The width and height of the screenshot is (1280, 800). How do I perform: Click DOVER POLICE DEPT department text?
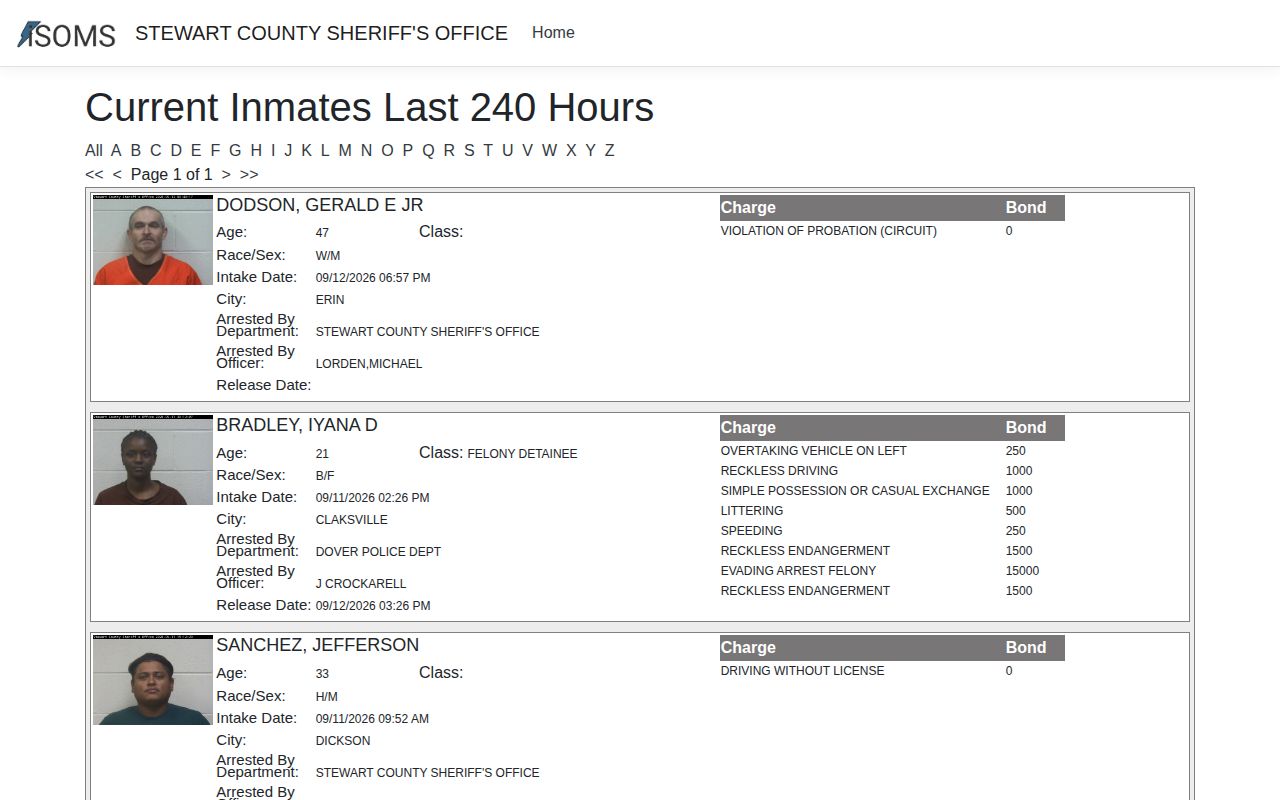[378, 552]
